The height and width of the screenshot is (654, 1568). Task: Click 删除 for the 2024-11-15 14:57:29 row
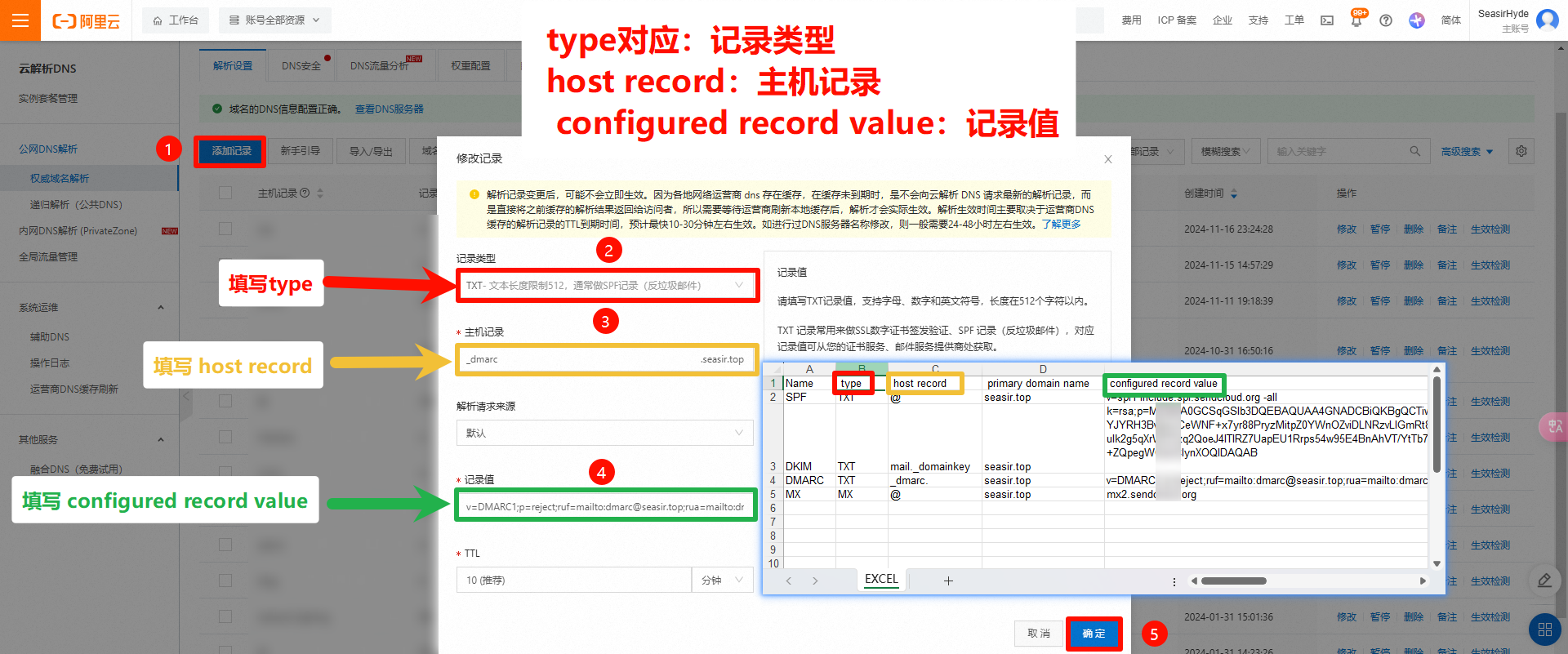tap(1413, 265)
